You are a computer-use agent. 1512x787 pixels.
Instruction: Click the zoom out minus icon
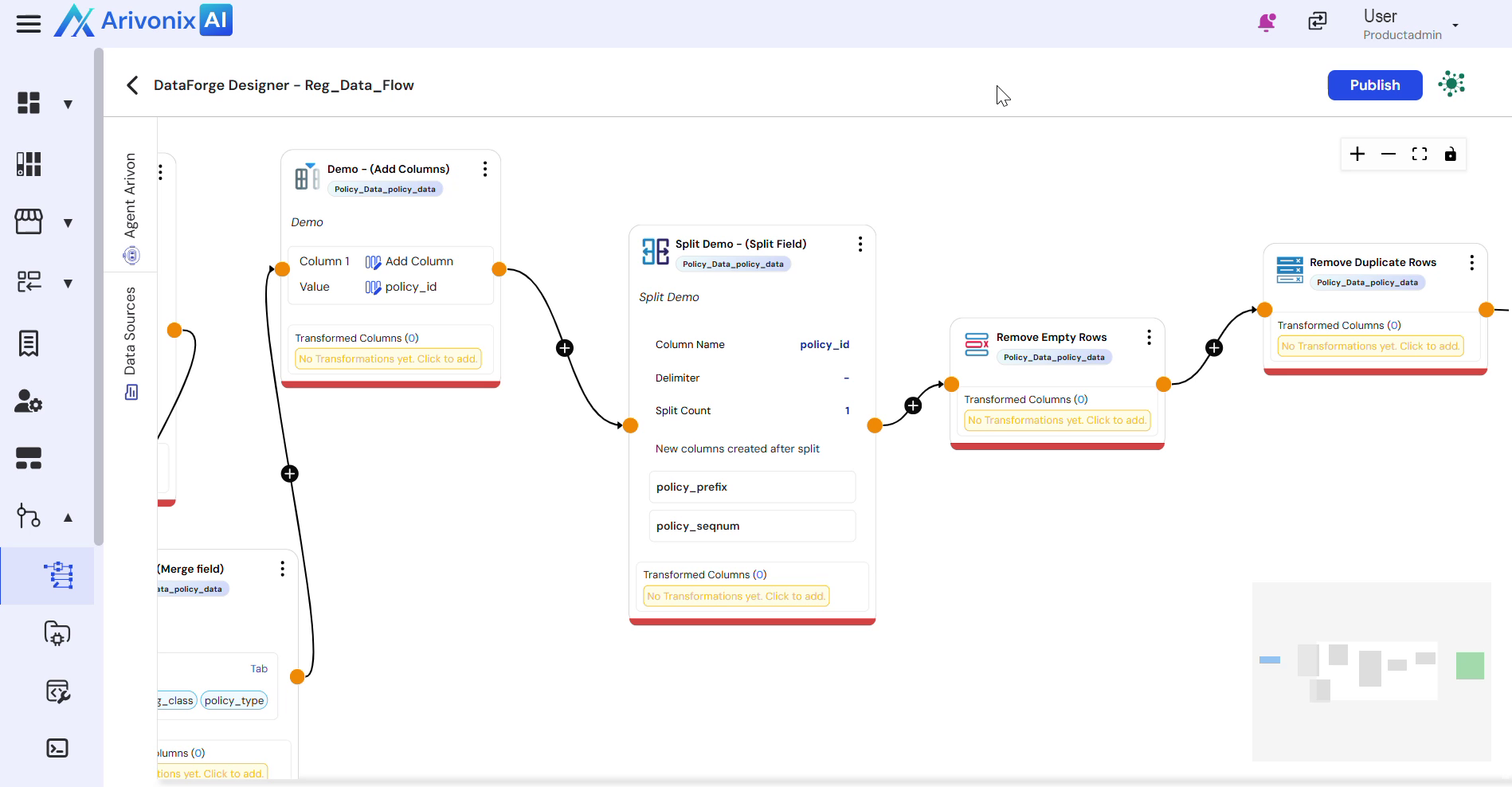tap(1389, 154)
